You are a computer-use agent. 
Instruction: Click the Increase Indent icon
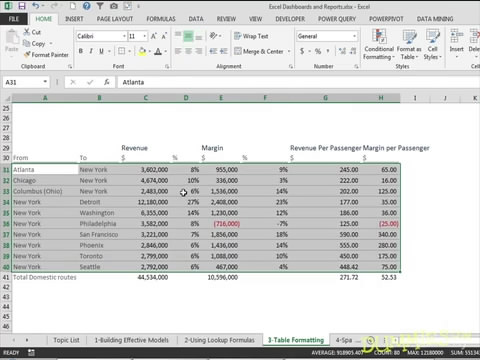coord(224,51)
